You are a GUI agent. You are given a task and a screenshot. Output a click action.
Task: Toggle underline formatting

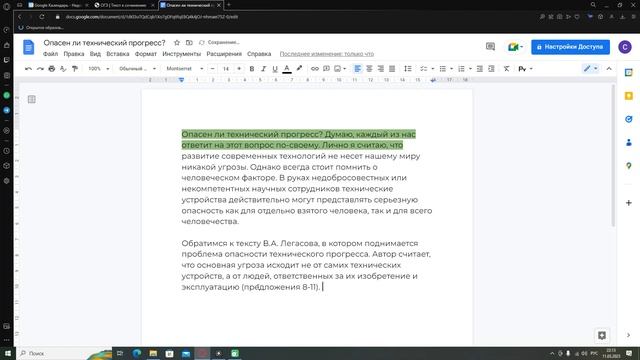tap(275, 69)
